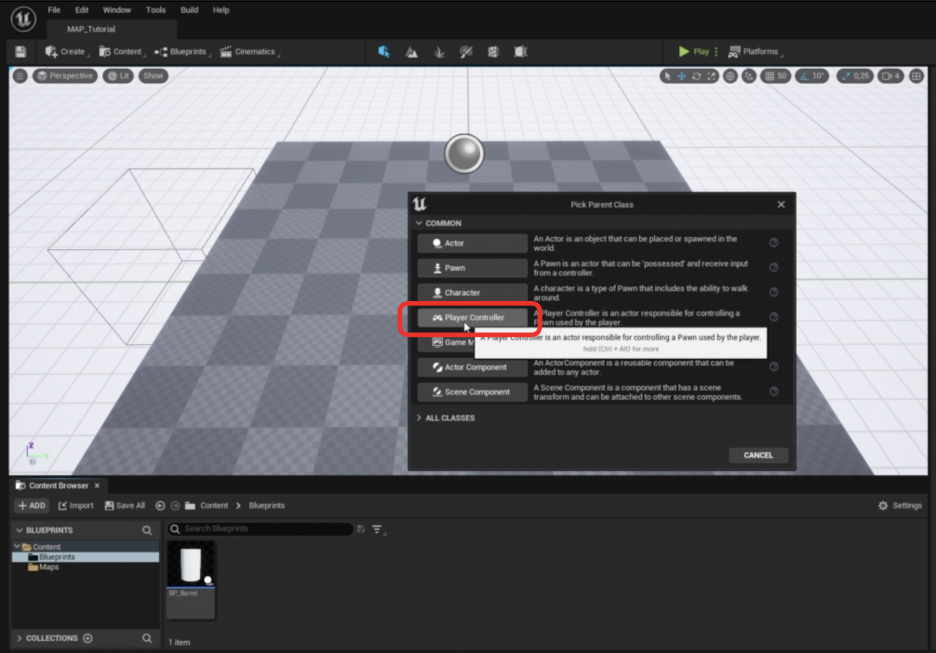This screenshot has width=936, height=653.
Task: Open the filter icon beside search field
Action: pyautogui.click(x=378, y=529)
